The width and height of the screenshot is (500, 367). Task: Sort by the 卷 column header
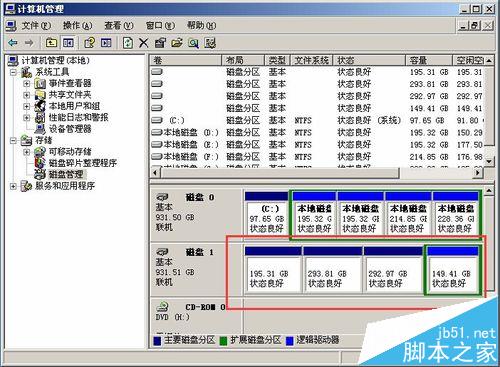[185, 60]
